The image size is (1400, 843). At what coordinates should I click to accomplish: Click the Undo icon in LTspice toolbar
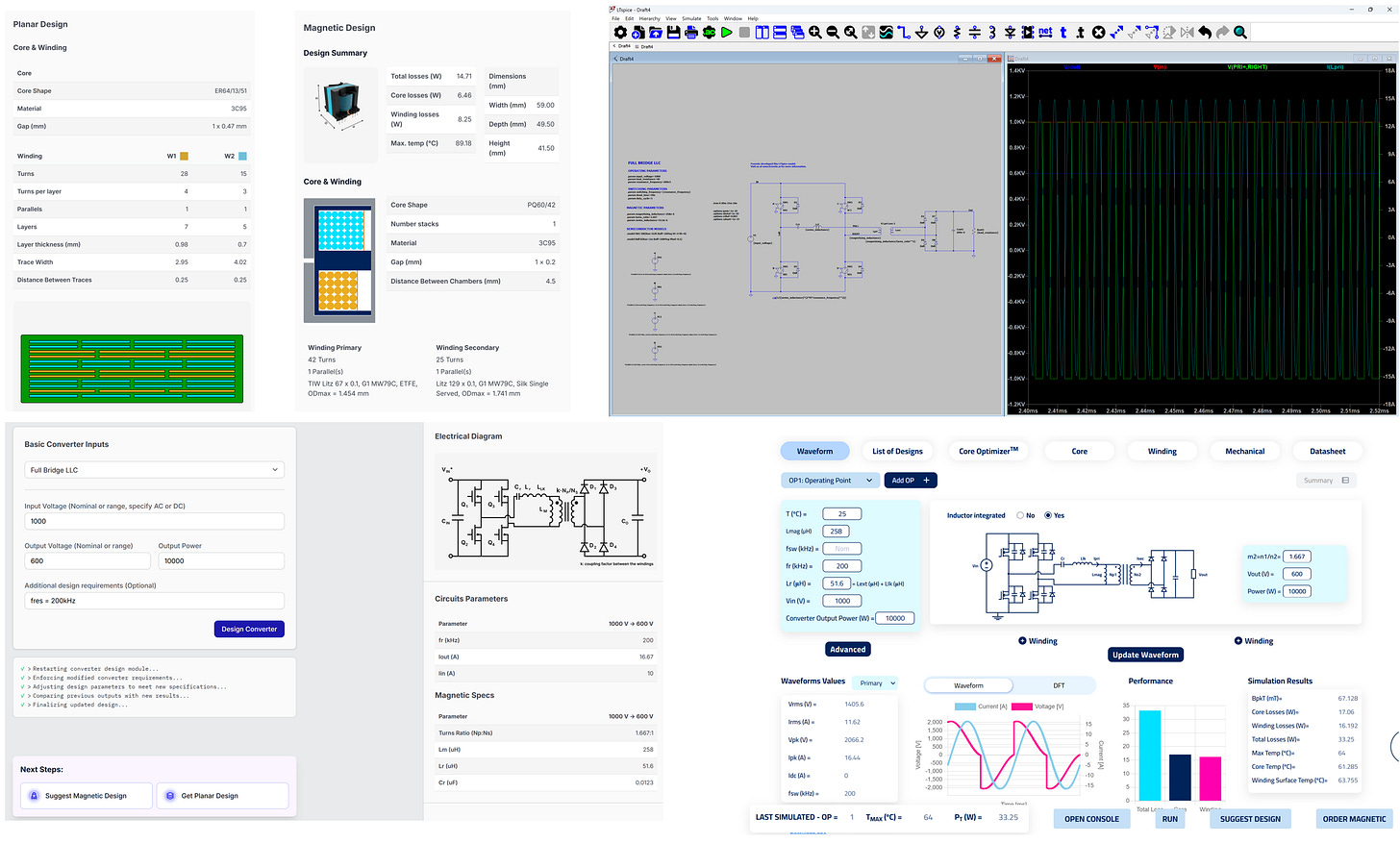1205,33
